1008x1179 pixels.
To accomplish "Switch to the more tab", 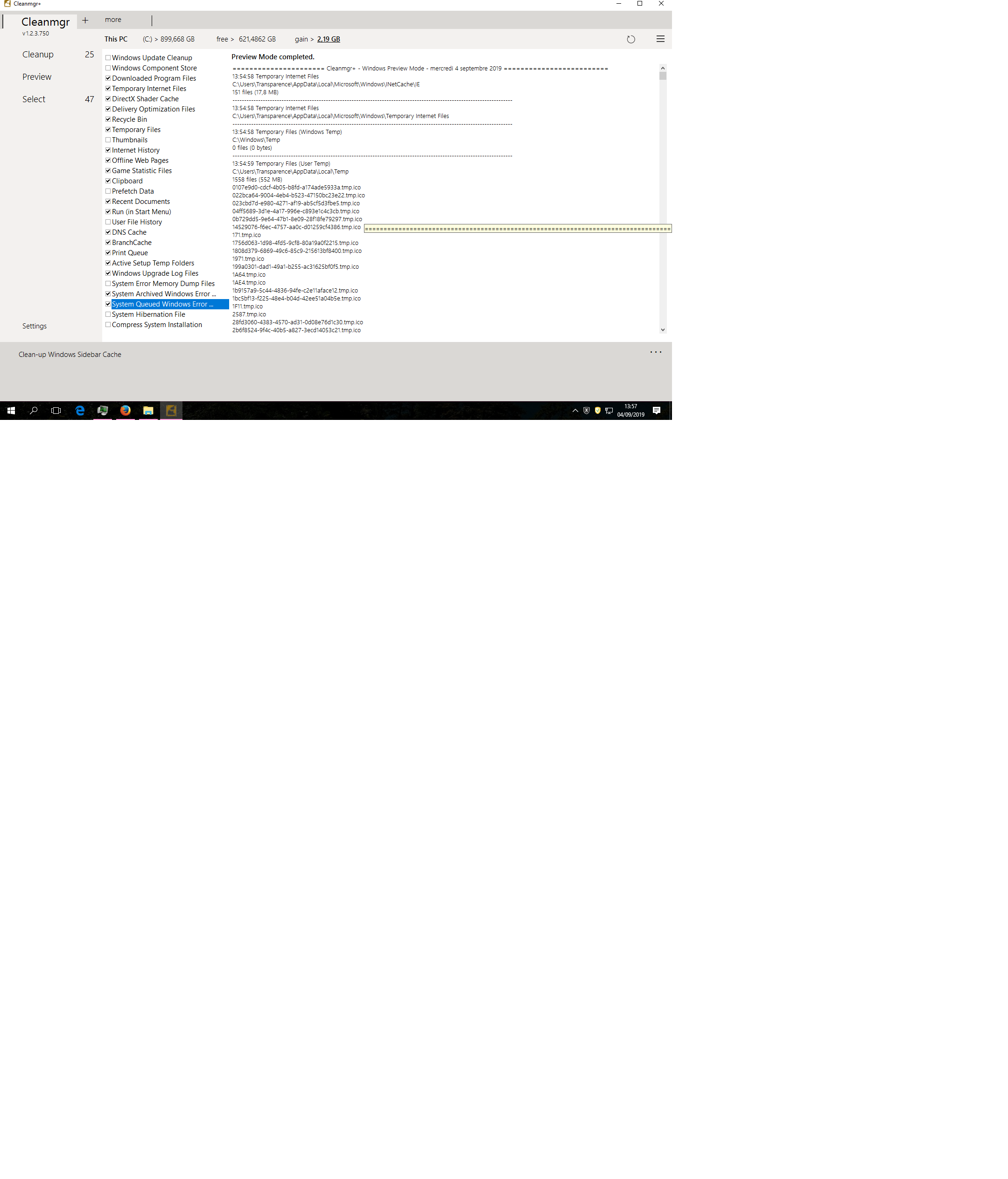I will [112, 20].
